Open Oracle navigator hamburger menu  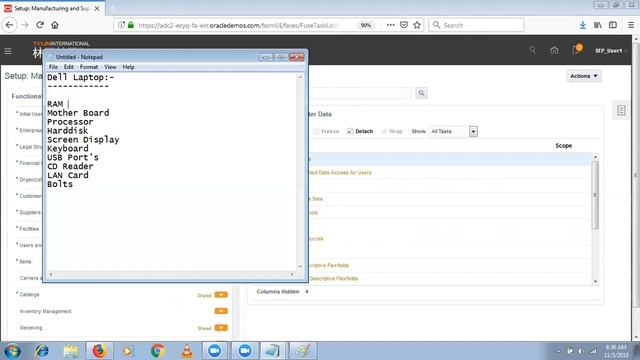pos(8,51)
